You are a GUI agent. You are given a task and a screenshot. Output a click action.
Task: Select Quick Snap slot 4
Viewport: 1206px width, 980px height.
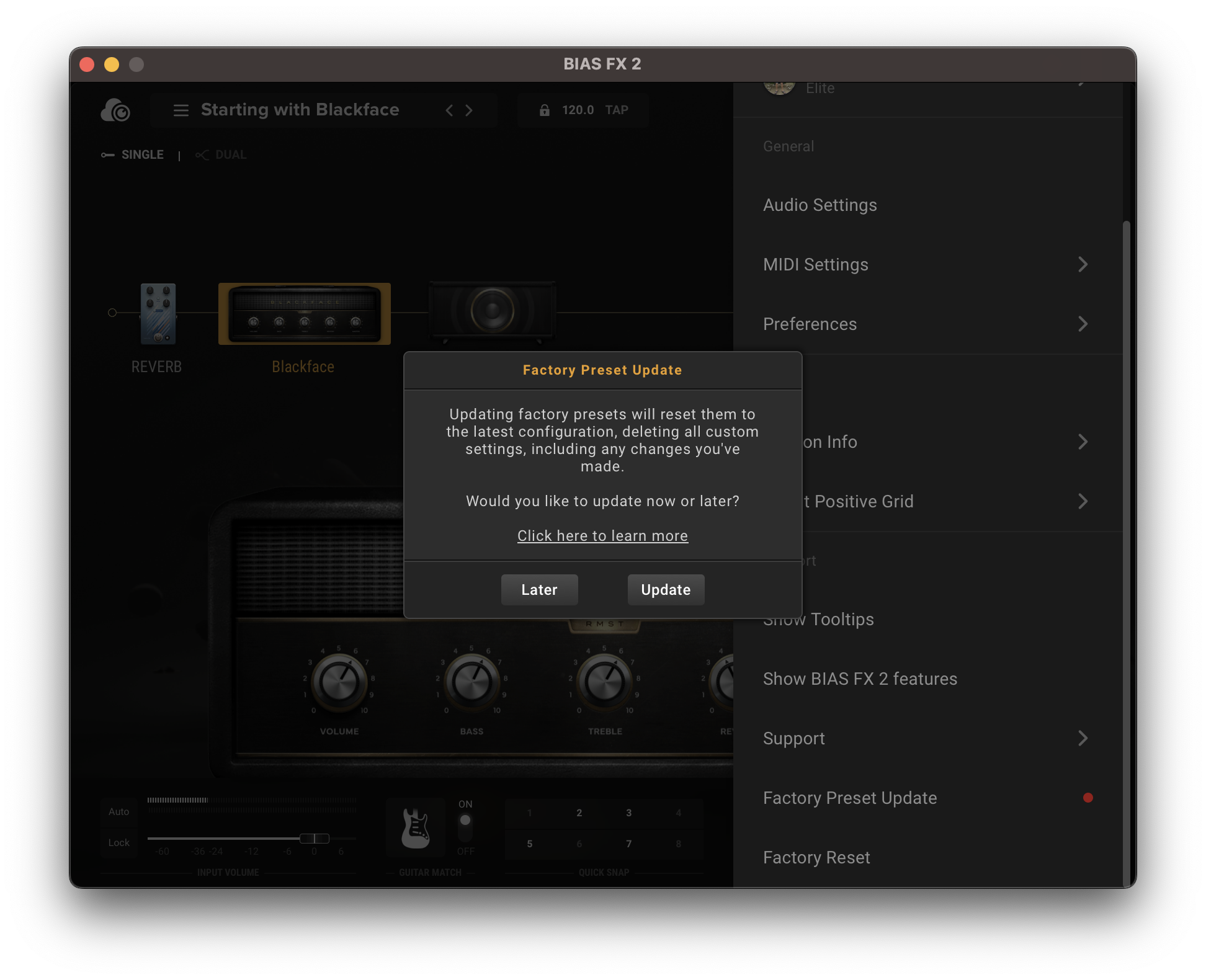tap(679, 813)
